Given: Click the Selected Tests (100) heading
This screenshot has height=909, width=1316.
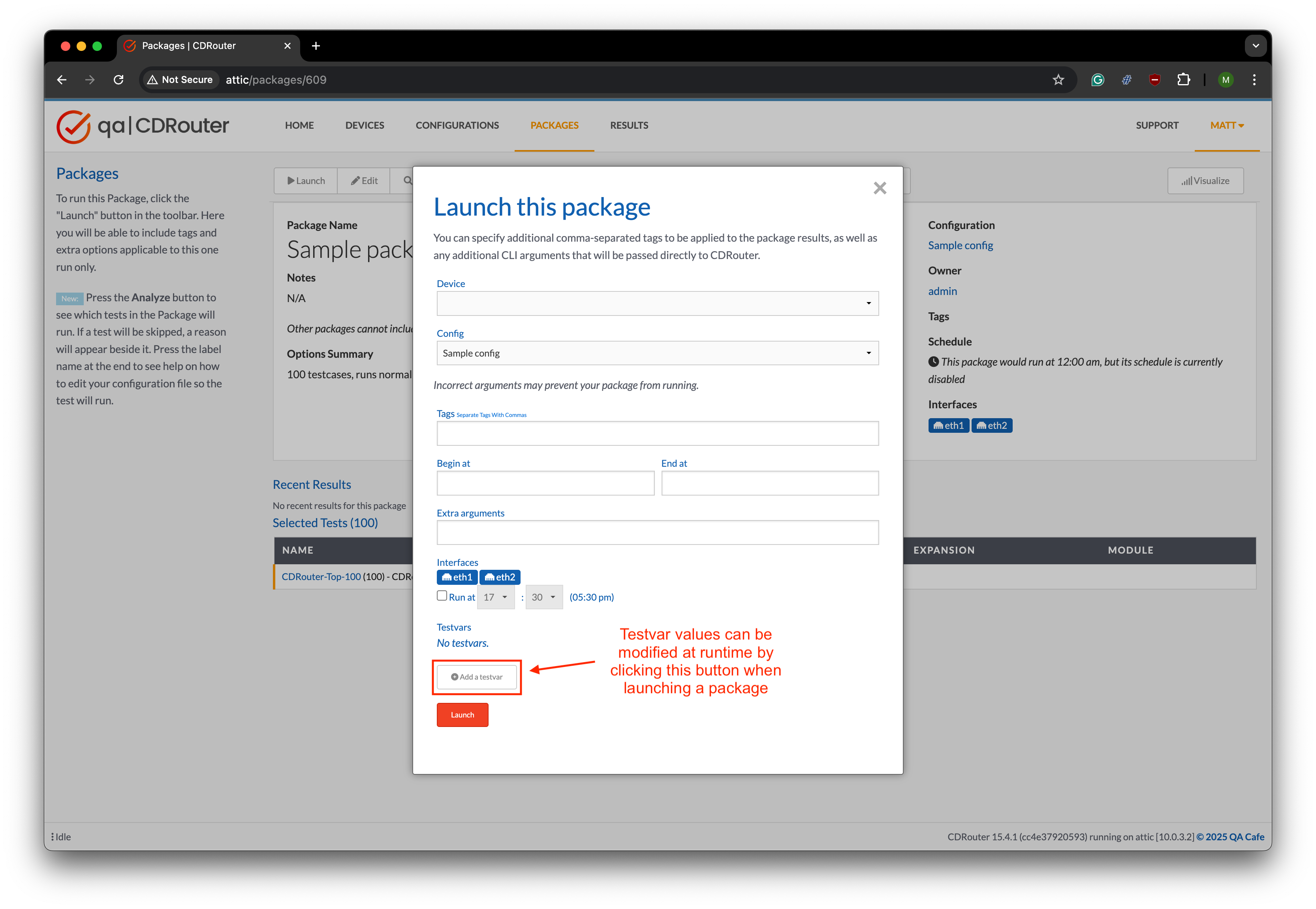Looking at the screenshot, I should point(325,523).
